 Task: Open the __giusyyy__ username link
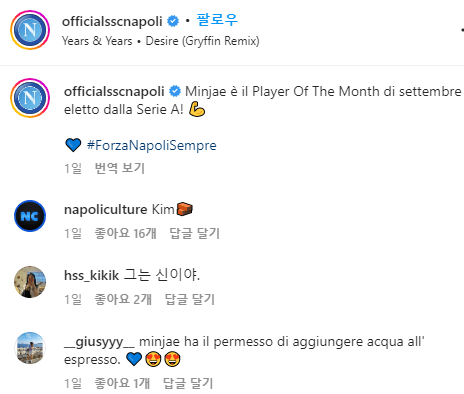pyautogui.click(x=99, y=342)
